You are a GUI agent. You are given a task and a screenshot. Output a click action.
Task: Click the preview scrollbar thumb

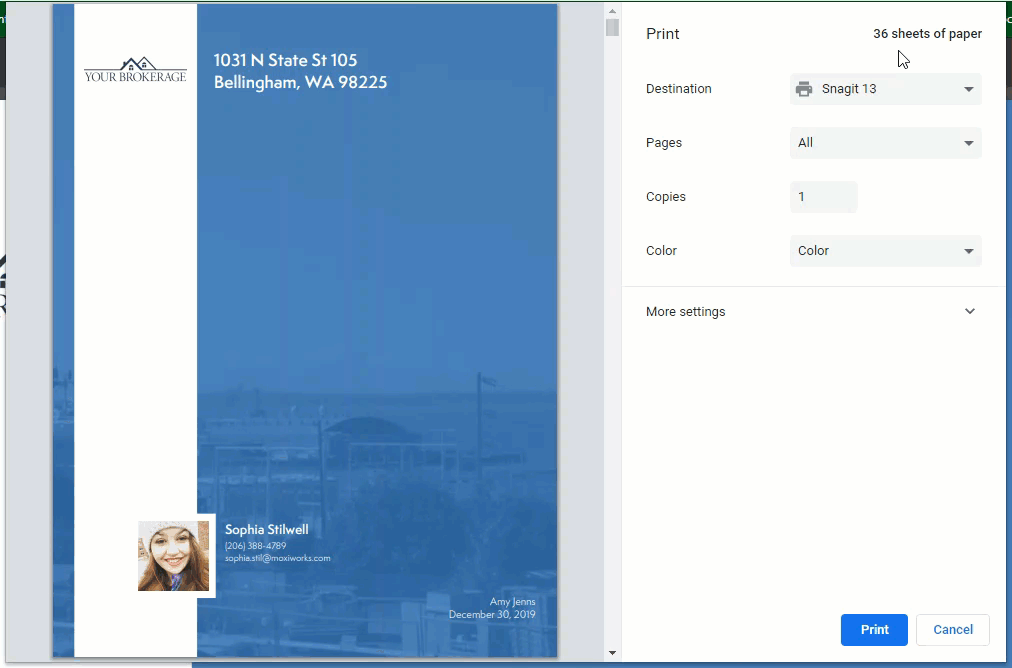pos(612,27)
